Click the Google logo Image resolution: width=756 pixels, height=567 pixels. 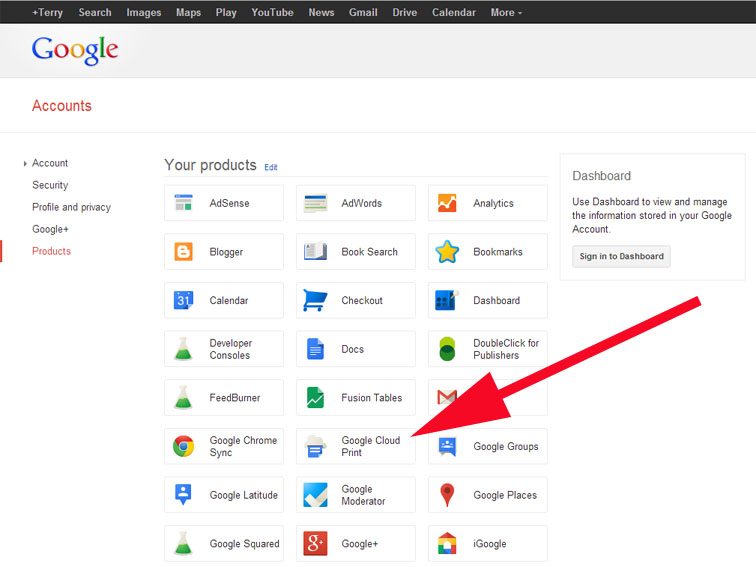coord(75,50)
